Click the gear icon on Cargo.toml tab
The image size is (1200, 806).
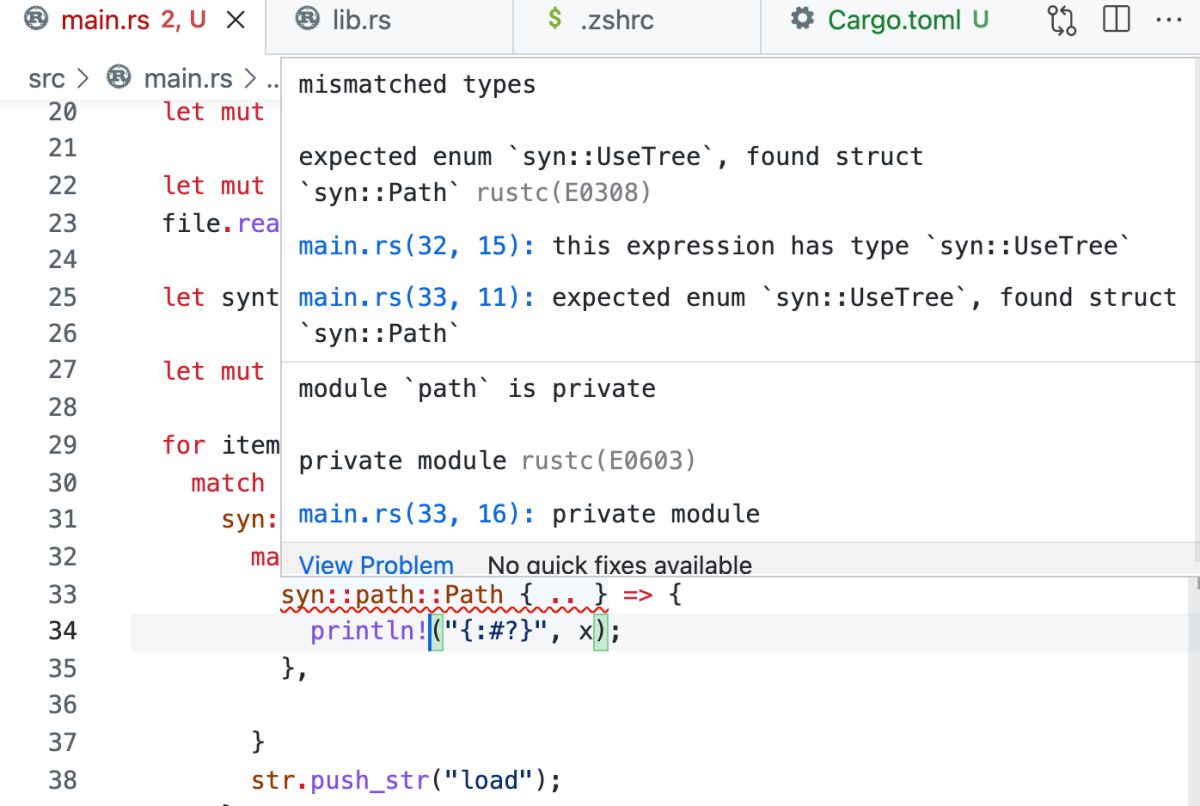click(802, 19)
